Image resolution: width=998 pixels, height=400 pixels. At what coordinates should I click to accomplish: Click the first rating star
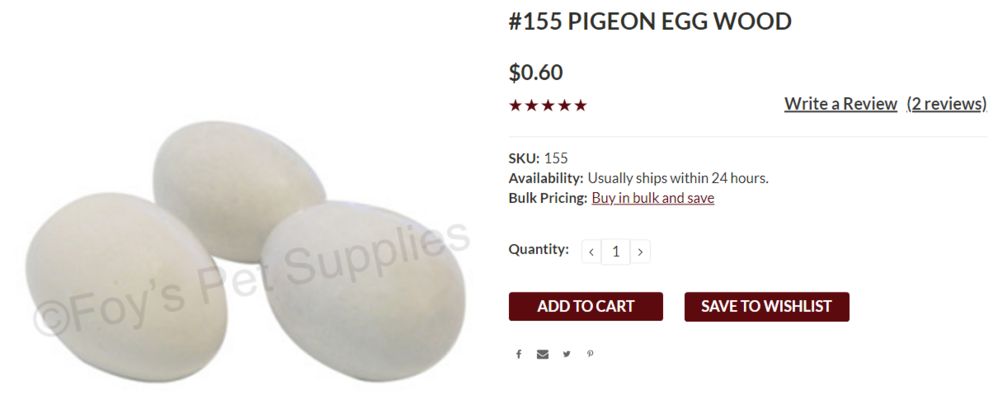tap(515, 105)
